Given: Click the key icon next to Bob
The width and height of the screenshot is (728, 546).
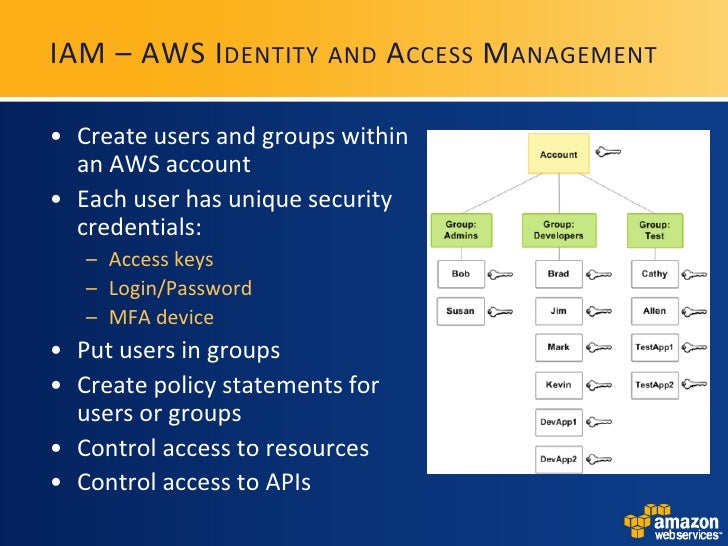Looking at the screenshot, I should pyautogui.click(x=500, y=275).
